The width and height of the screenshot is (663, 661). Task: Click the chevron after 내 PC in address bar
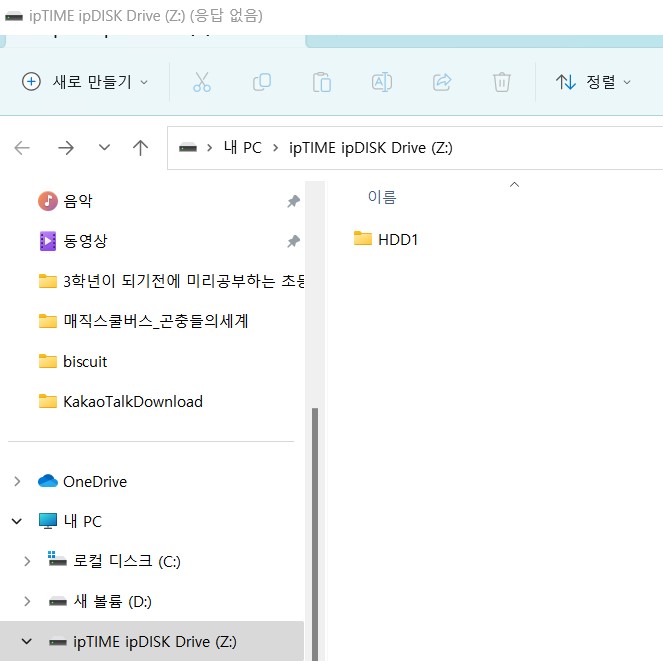[276, 148]
